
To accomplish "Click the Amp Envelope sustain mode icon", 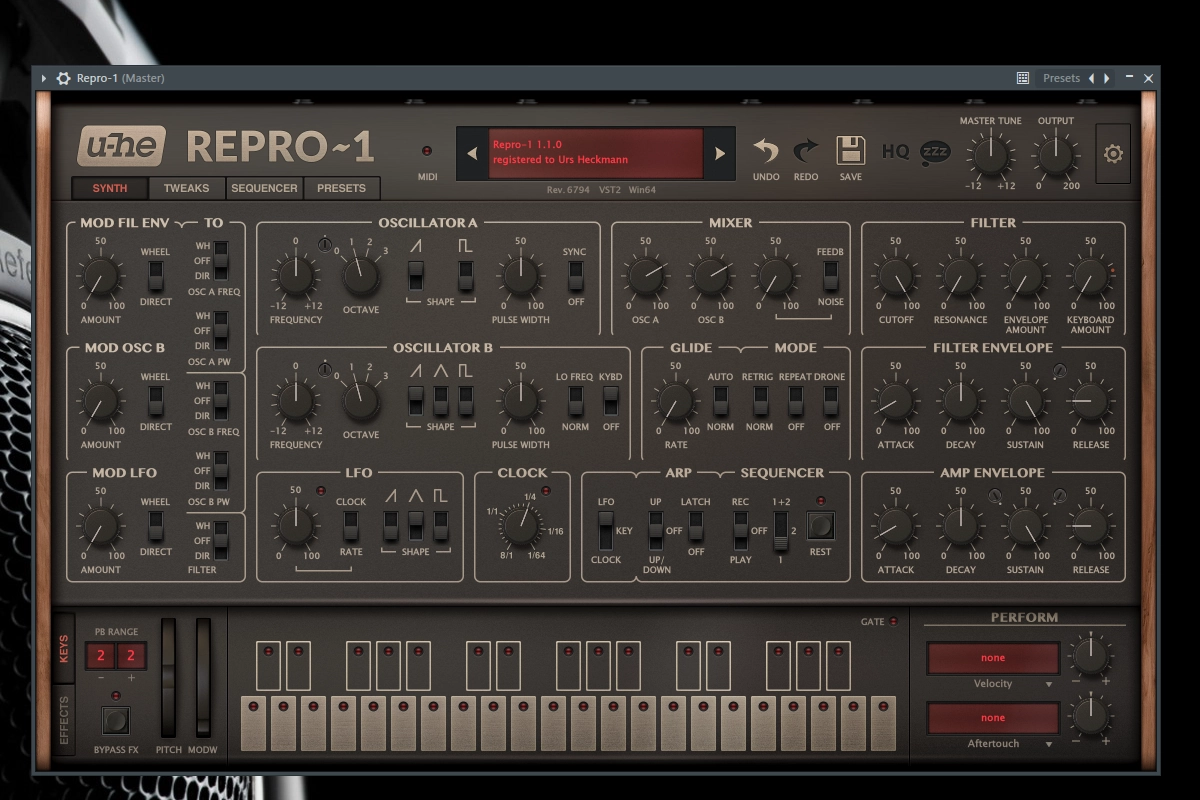I will (995, 495).
